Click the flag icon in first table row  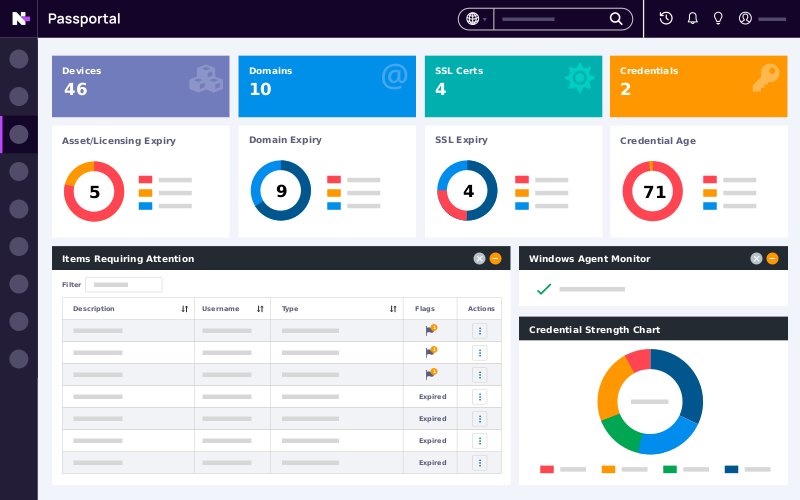coord(431,330)
